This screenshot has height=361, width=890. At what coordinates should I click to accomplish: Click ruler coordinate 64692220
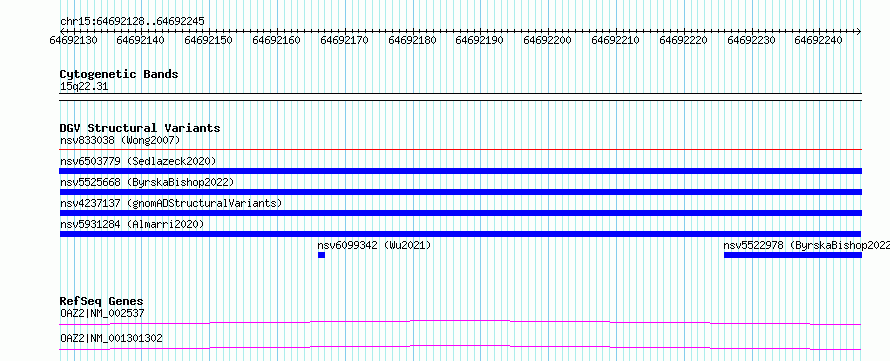click(x=683, y=40)
